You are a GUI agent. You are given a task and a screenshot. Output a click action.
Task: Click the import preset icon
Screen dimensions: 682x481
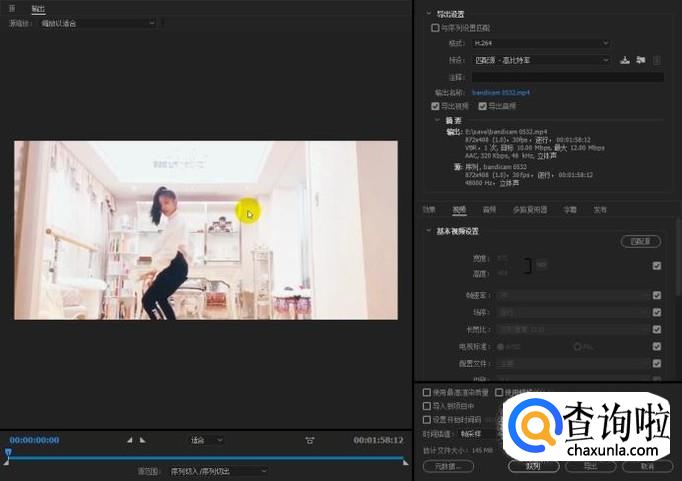[x=641, y=60]
